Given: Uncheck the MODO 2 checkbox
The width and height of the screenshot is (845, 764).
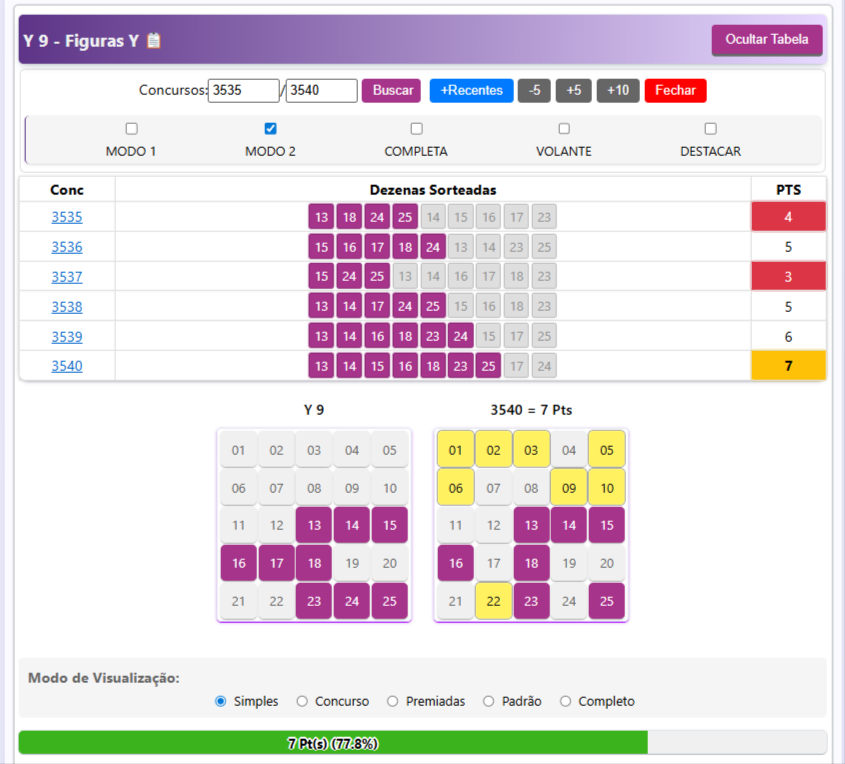Looking at the screenshot, I should pyautogui.click(x=270, y=129).
